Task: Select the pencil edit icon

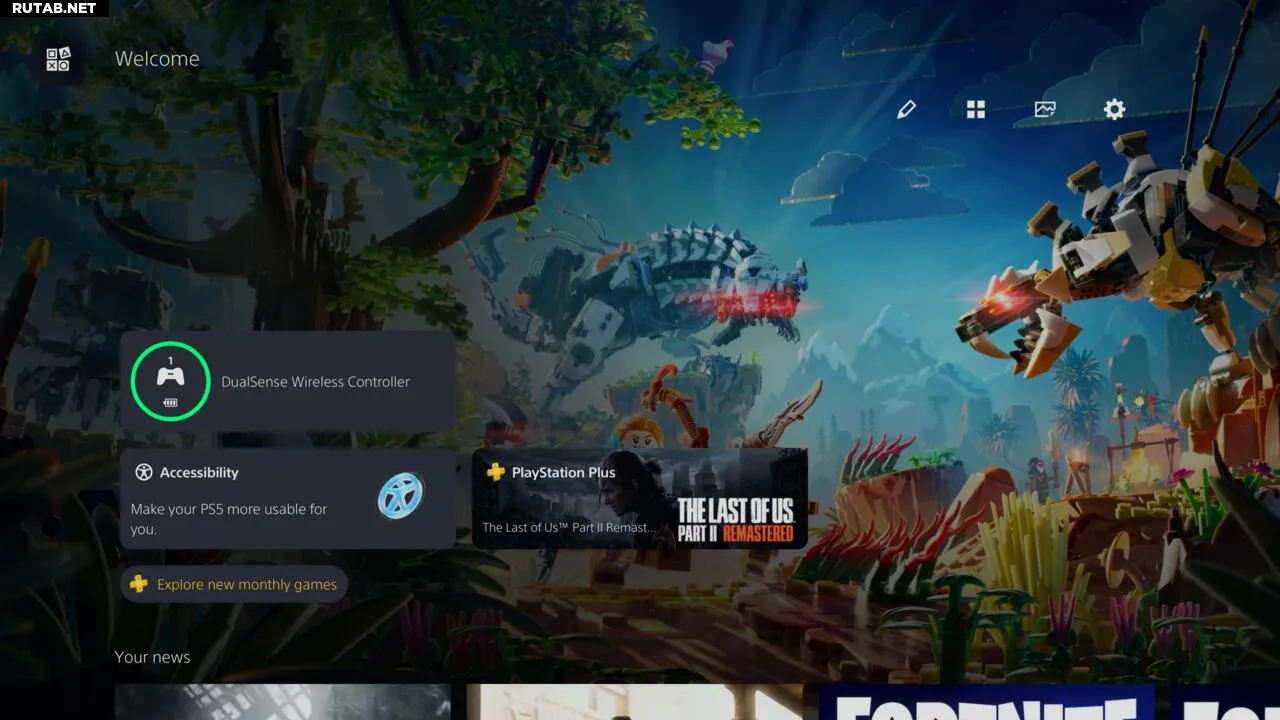Action: point(906,109)
